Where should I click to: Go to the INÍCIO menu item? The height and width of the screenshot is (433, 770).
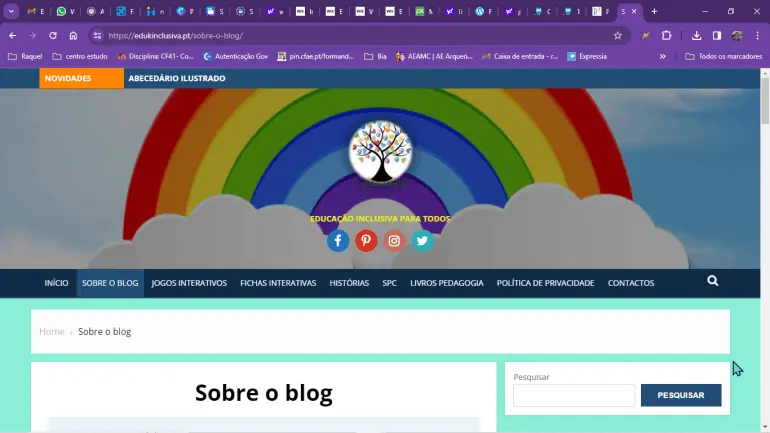(x=56, y=283)
